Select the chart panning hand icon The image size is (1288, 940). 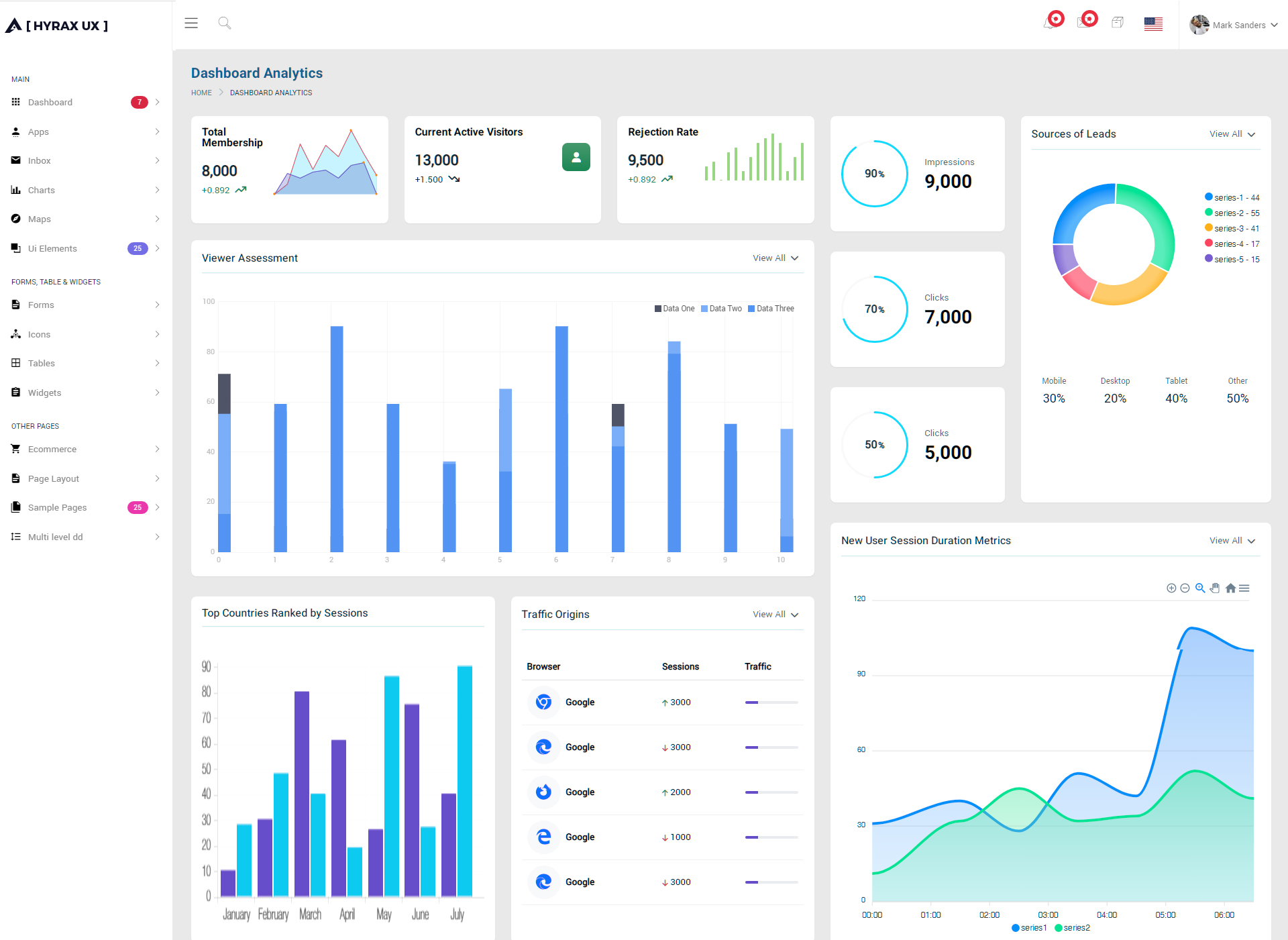pos(1215,588)
